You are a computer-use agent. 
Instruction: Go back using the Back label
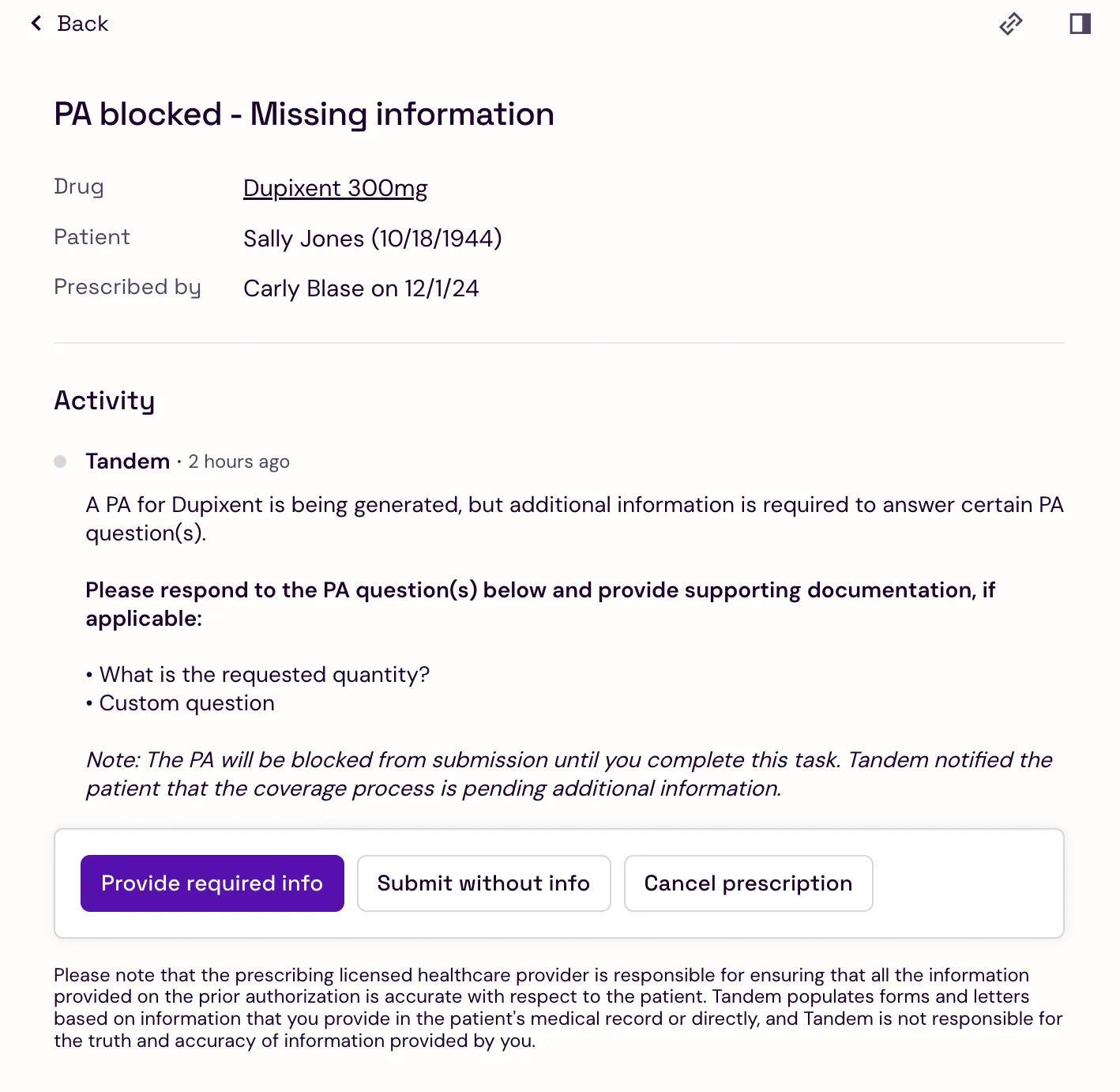[x=82, y=24]
